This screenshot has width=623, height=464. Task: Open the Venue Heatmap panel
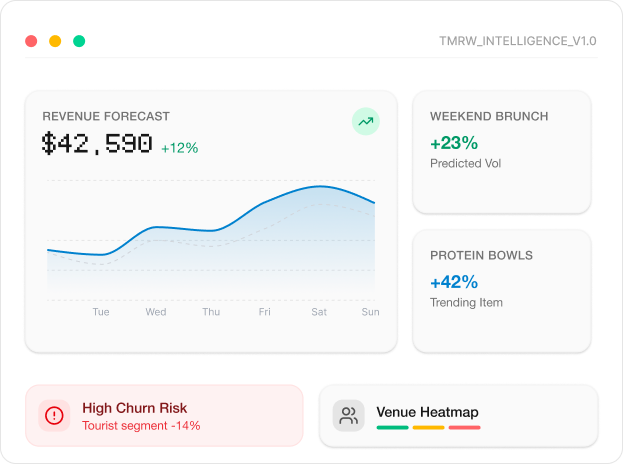click(x=458, y=415)
